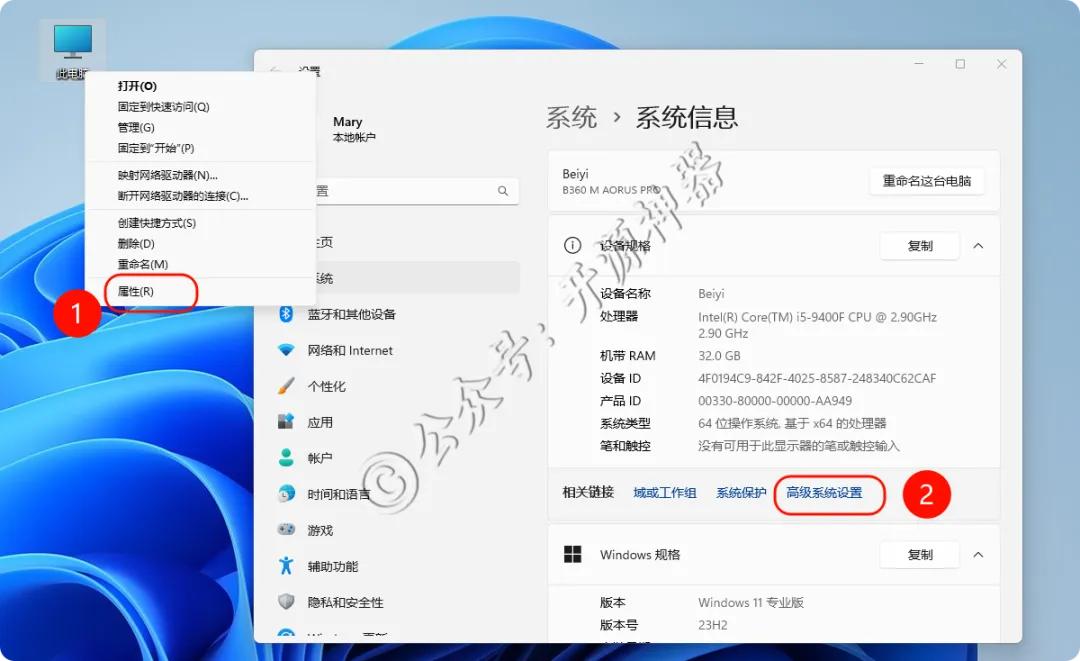Click the Windows logo icon beside Windows 规格
Screen dimensions: 1080x661
point(572,554)
